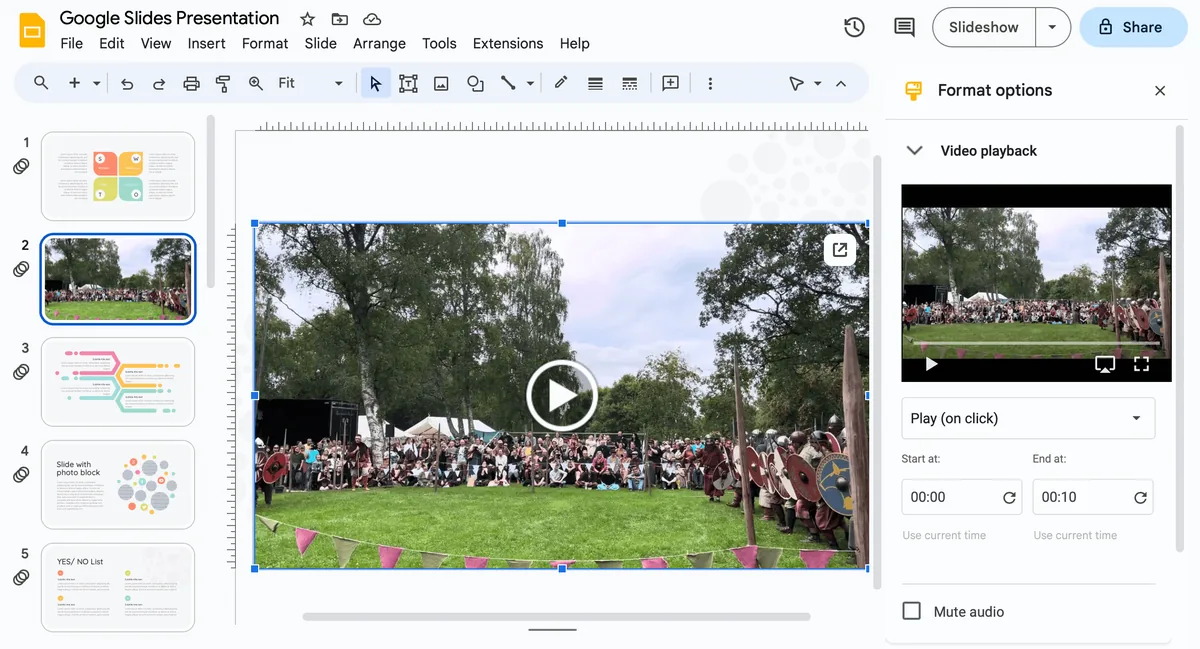Open the Tools menu
This screenshot has width=1200, height=649.
(x=439, y=43)
